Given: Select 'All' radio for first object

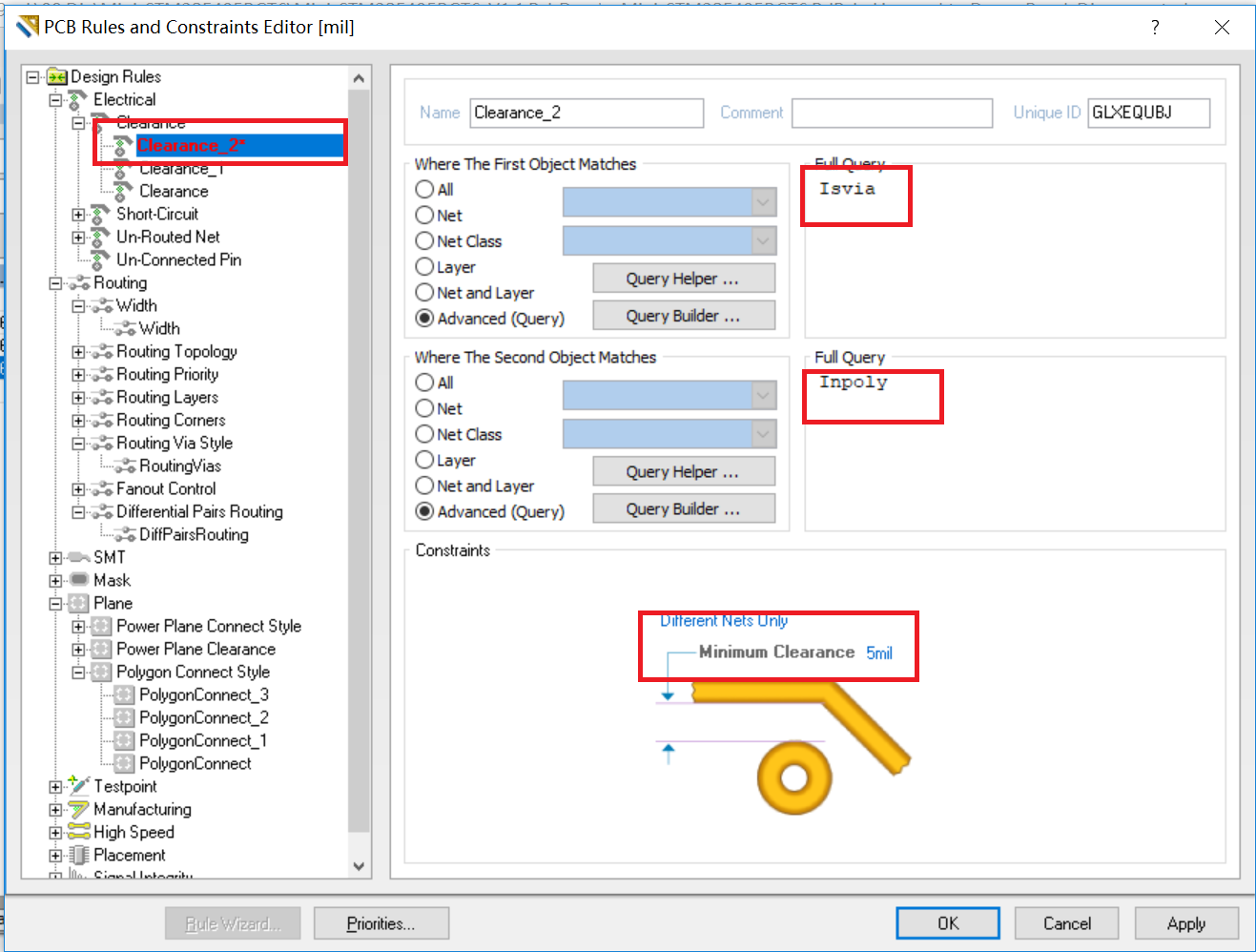Looking at the screenshot, I should click(x=425, y=189).
